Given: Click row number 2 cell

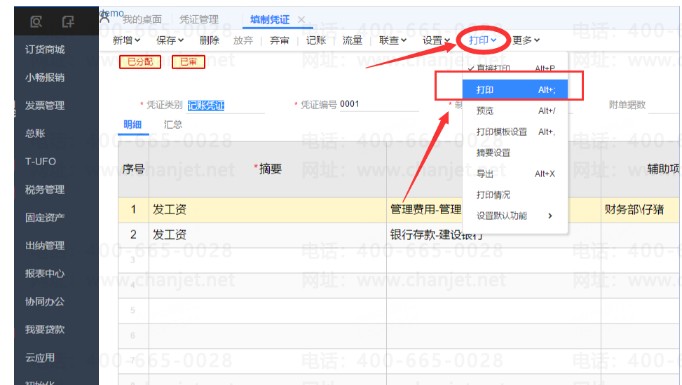Looking at the screenshot, I should 133,235.
